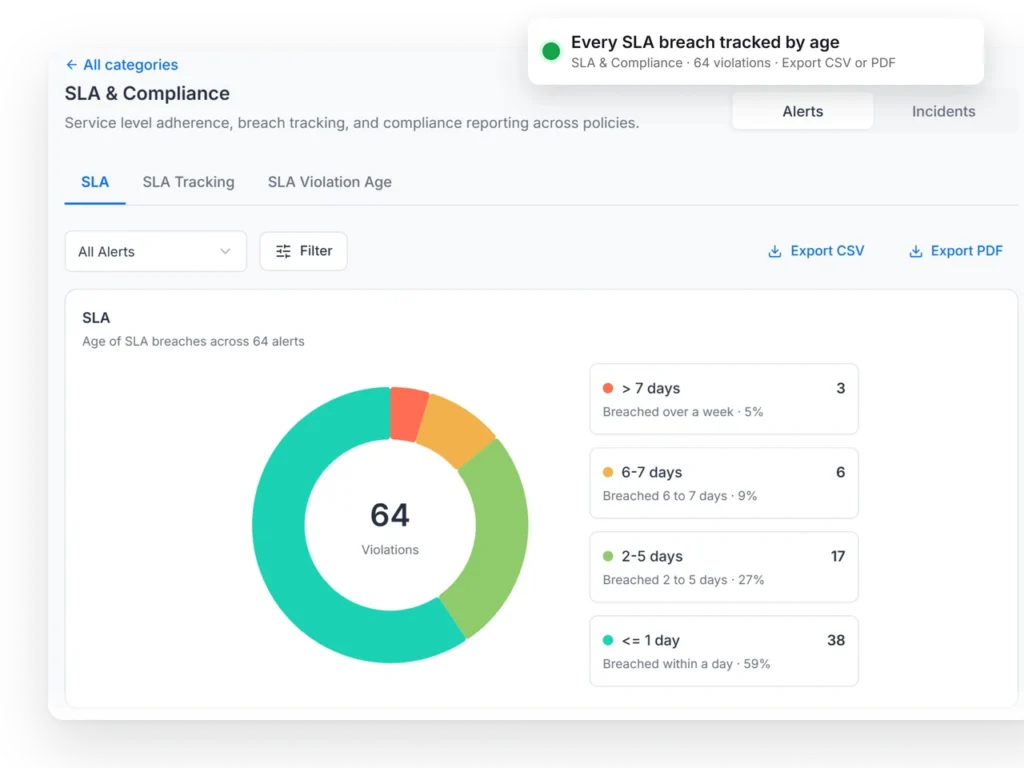Image resolution: width=1024 pixels, height=768 pixels.
Task: Open the Filter button
Action: pyautogui.click(x=304, y=251)
